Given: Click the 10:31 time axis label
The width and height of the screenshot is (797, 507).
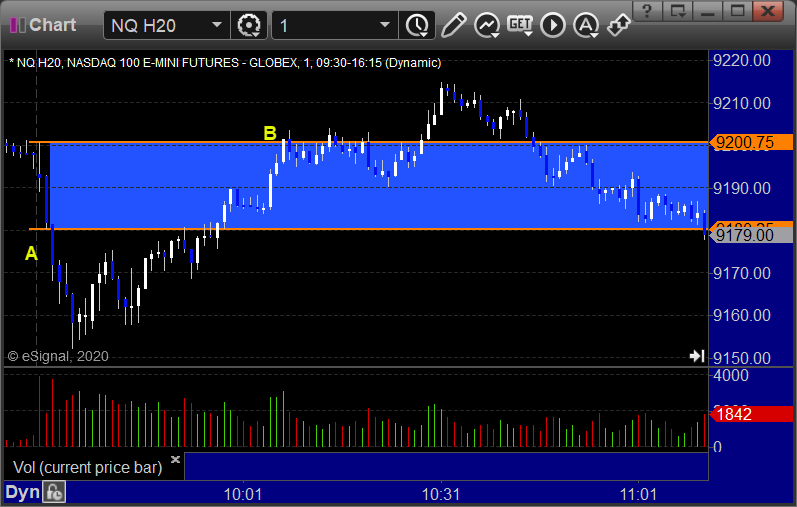Looking at the screenshot, I should tap(441, 494).
